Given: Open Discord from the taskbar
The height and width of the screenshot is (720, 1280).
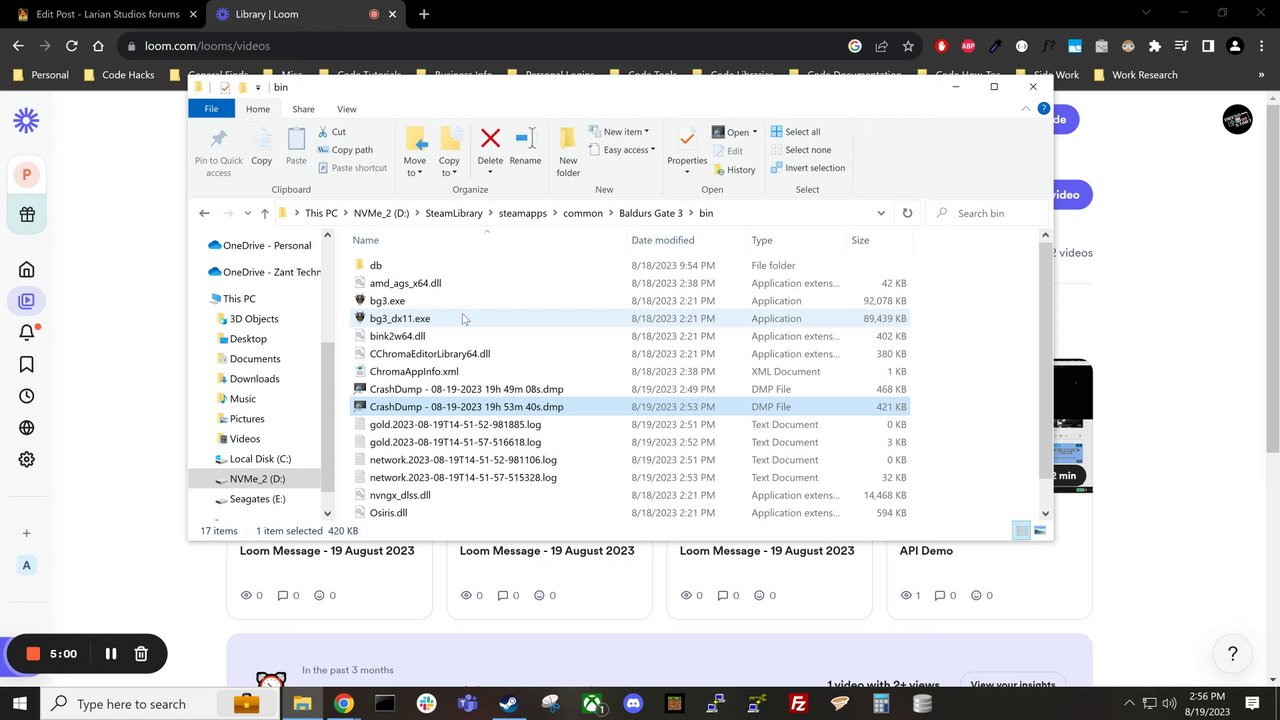Looking at the screenshot, I should pos(633,704).
